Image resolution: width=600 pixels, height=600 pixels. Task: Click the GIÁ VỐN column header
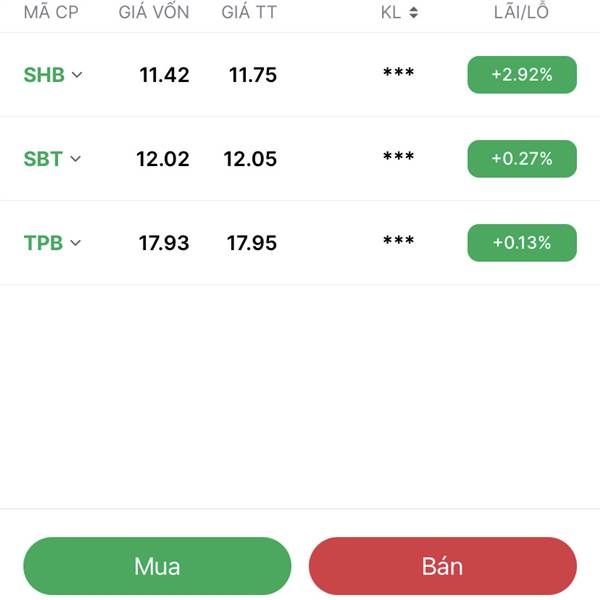(x=154, y=11)
